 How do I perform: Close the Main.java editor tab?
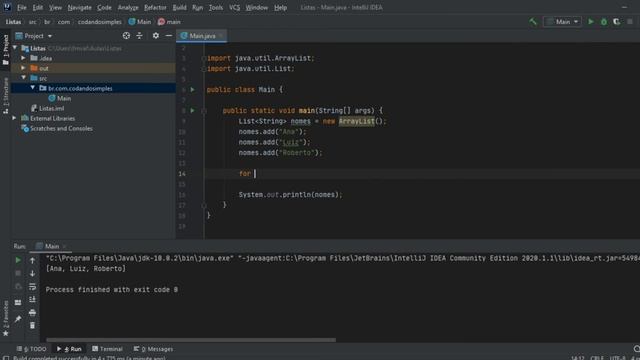[221, 36]
